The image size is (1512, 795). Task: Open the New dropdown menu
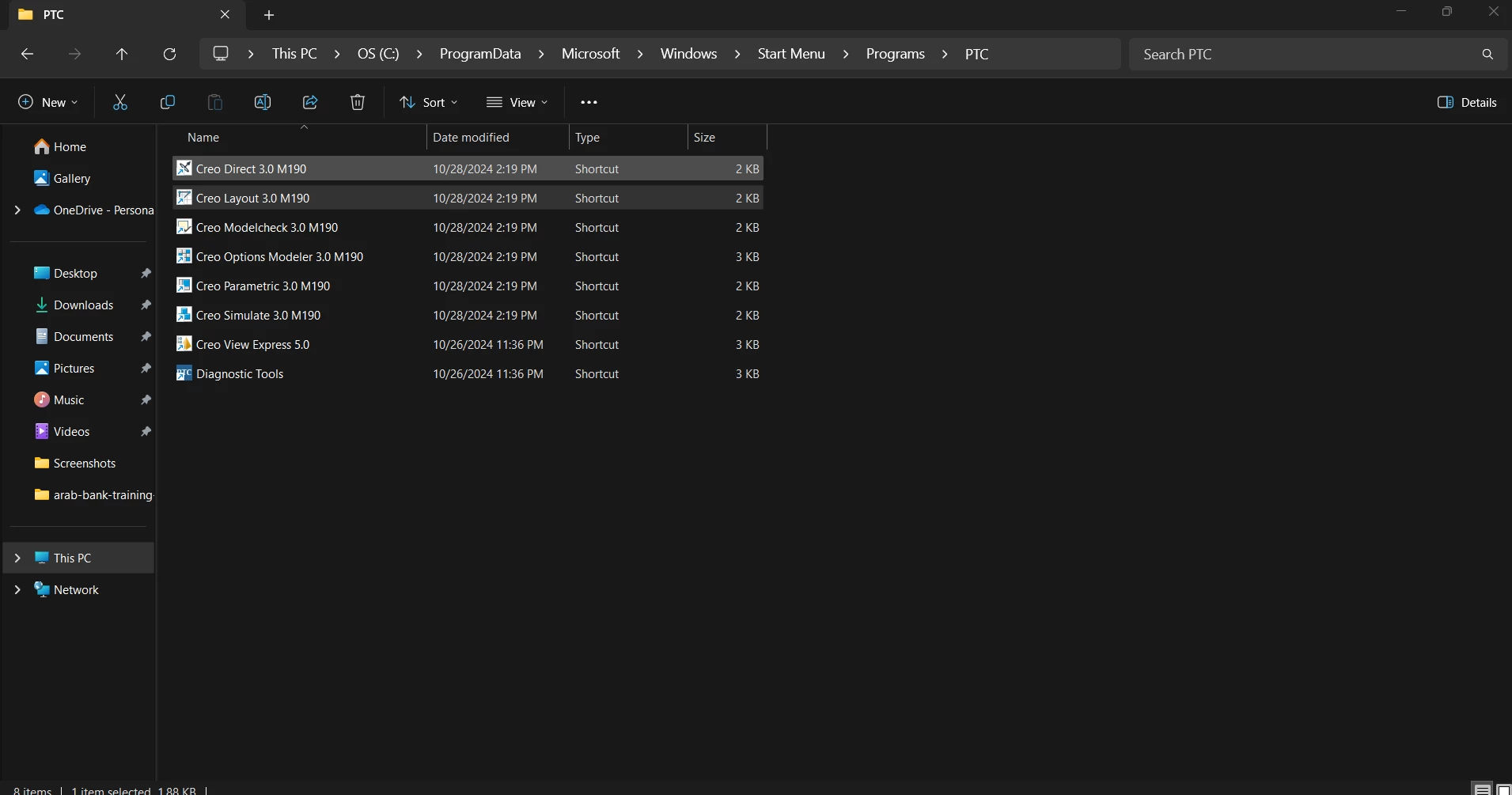point(48,102)
